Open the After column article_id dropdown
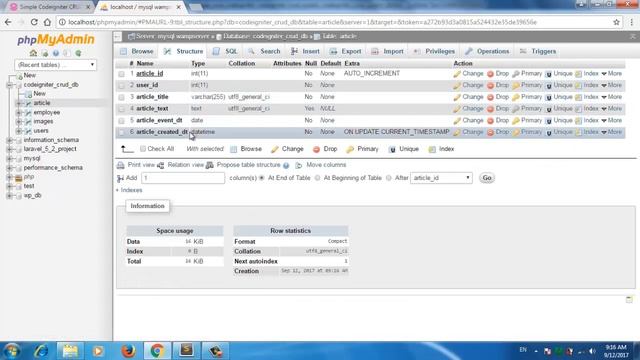The image size is (640, 360). 441,178
